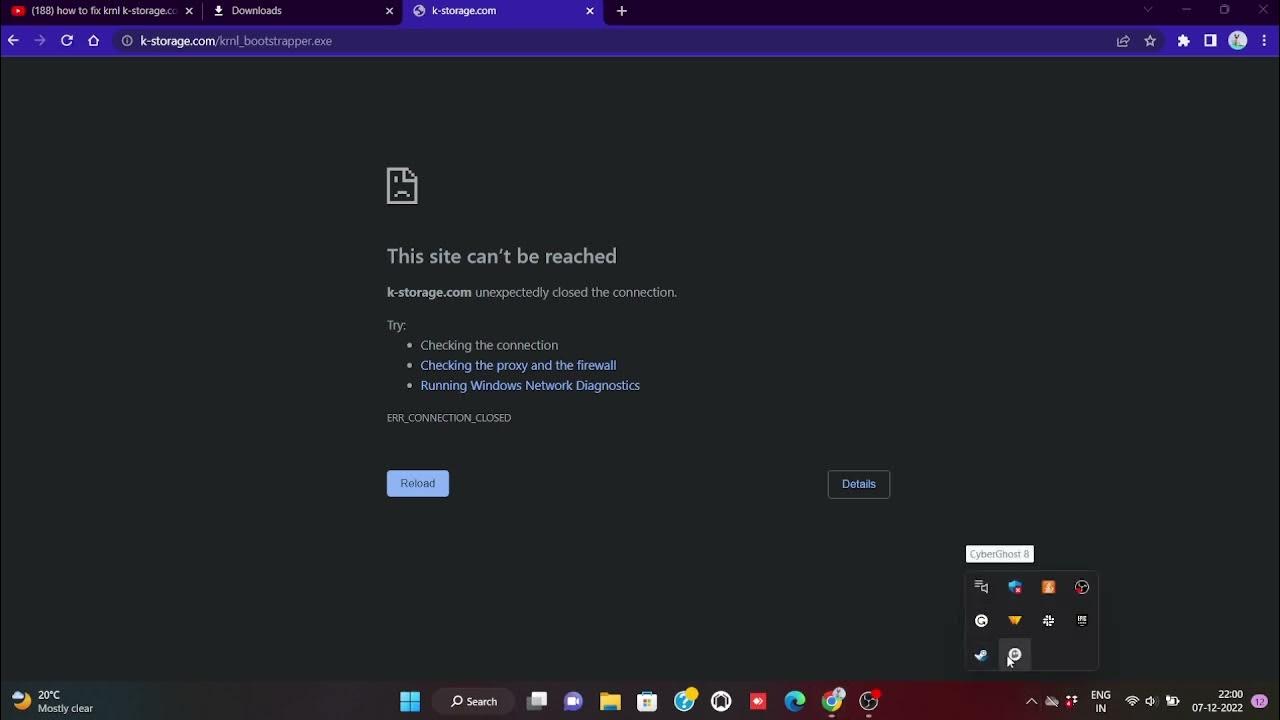Open the Extensions puzzle icon
The image size is (1280, 720).
[1184, 41]
